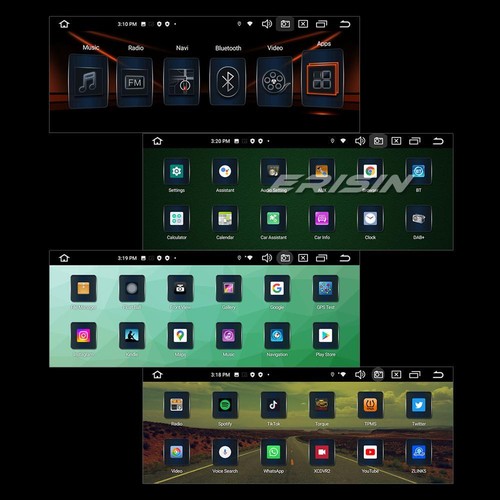Open the Car Info app
Image resolution: width=500 pixels, height=500 pixels.
(322, 219)
